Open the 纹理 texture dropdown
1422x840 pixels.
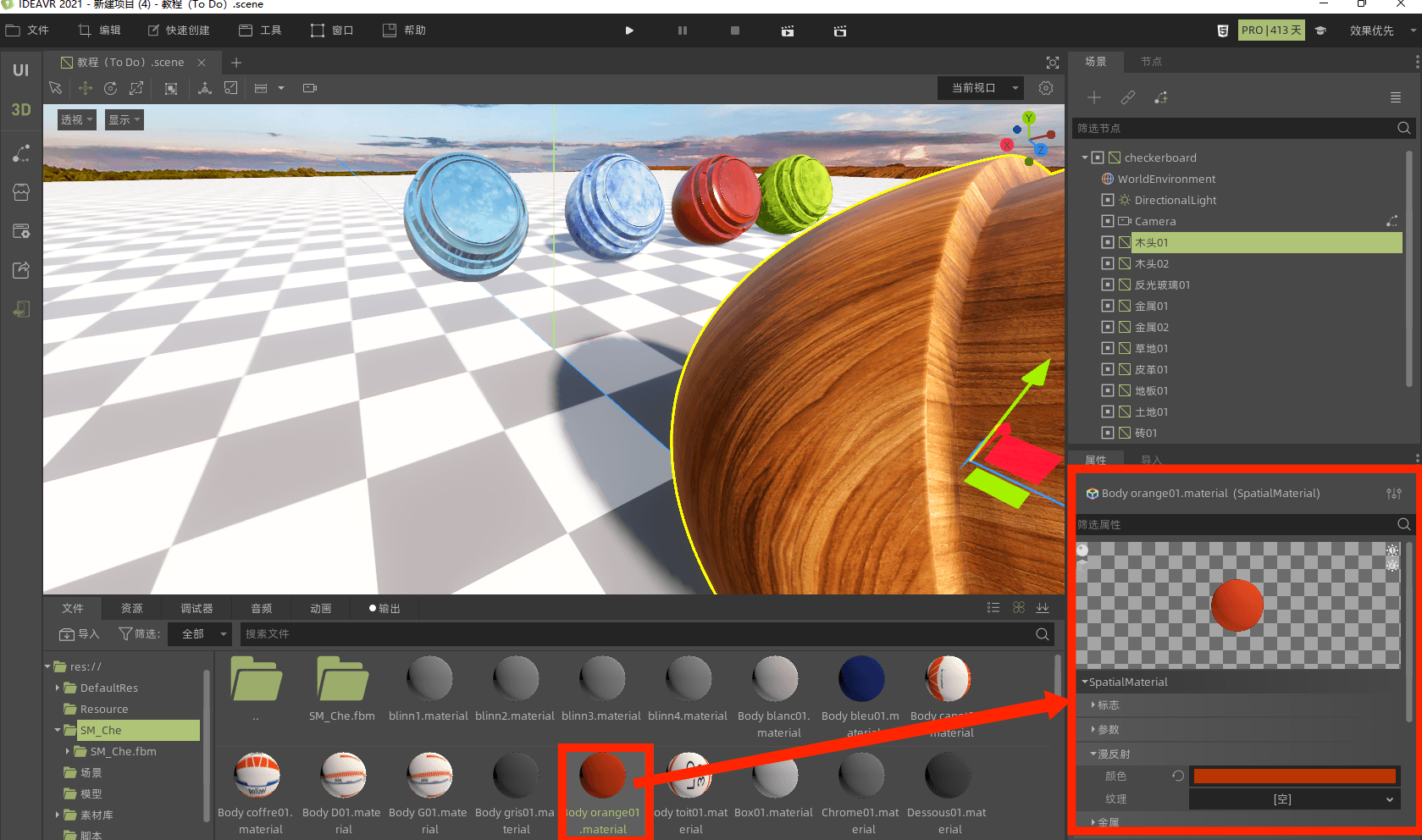pos(1294,799)
